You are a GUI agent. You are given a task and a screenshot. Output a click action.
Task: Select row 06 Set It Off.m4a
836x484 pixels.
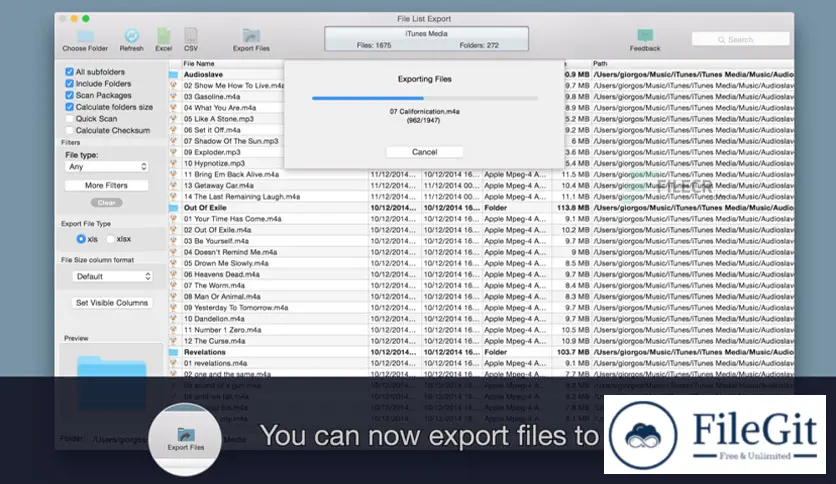coord(212,130)
